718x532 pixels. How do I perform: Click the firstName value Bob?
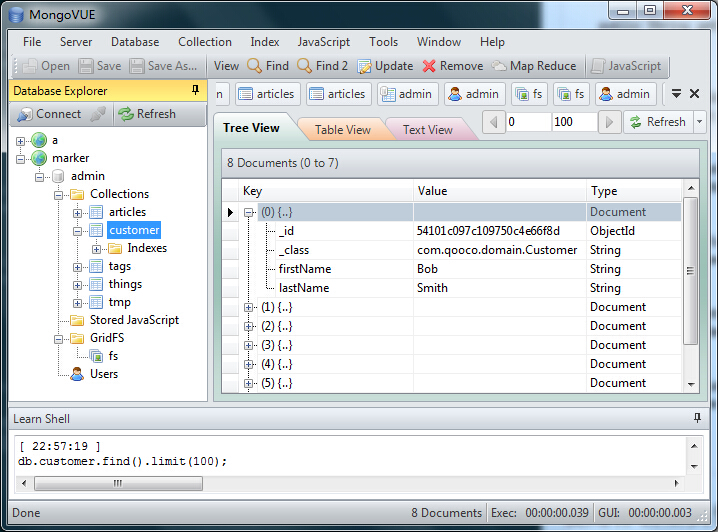coord(427,269)
